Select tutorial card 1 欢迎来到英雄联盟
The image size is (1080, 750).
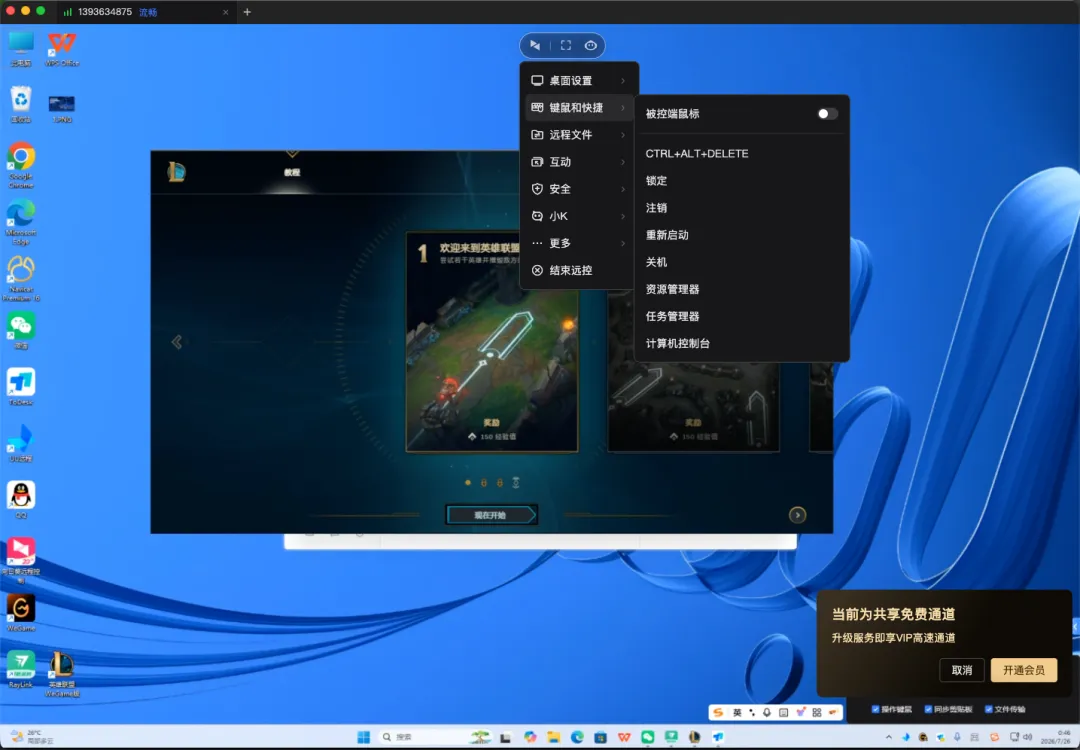(492, 342)
